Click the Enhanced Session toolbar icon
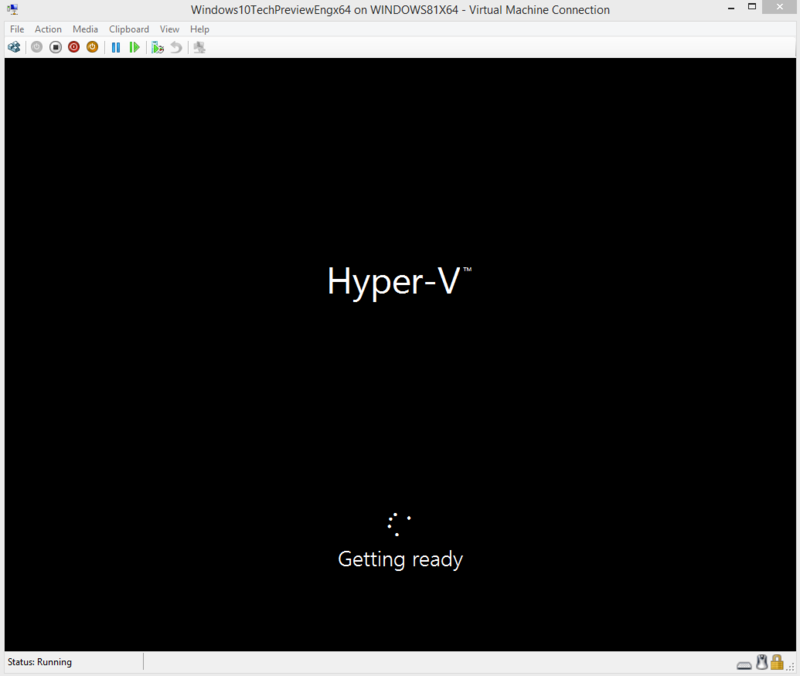Viewport: 800px width, 676px height. (x=199, y=47)
